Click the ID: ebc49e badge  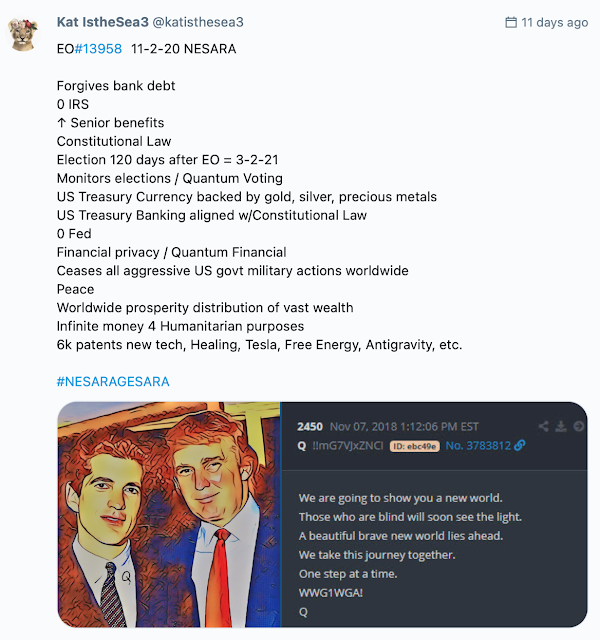click(413, 445)
